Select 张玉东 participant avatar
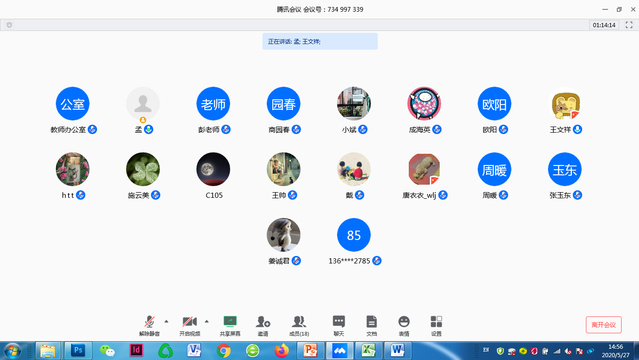639x360 pixels. [565, 169]
